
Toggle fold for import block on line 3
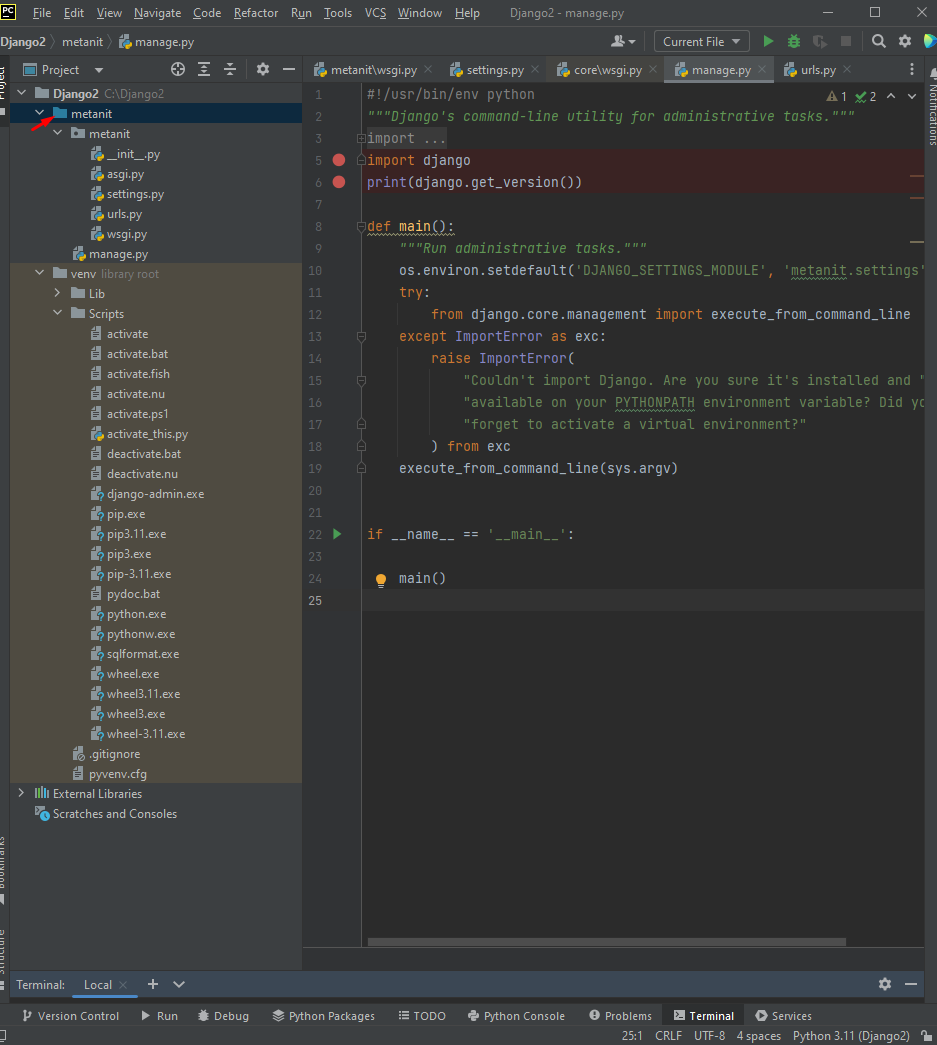coord(361,139)
